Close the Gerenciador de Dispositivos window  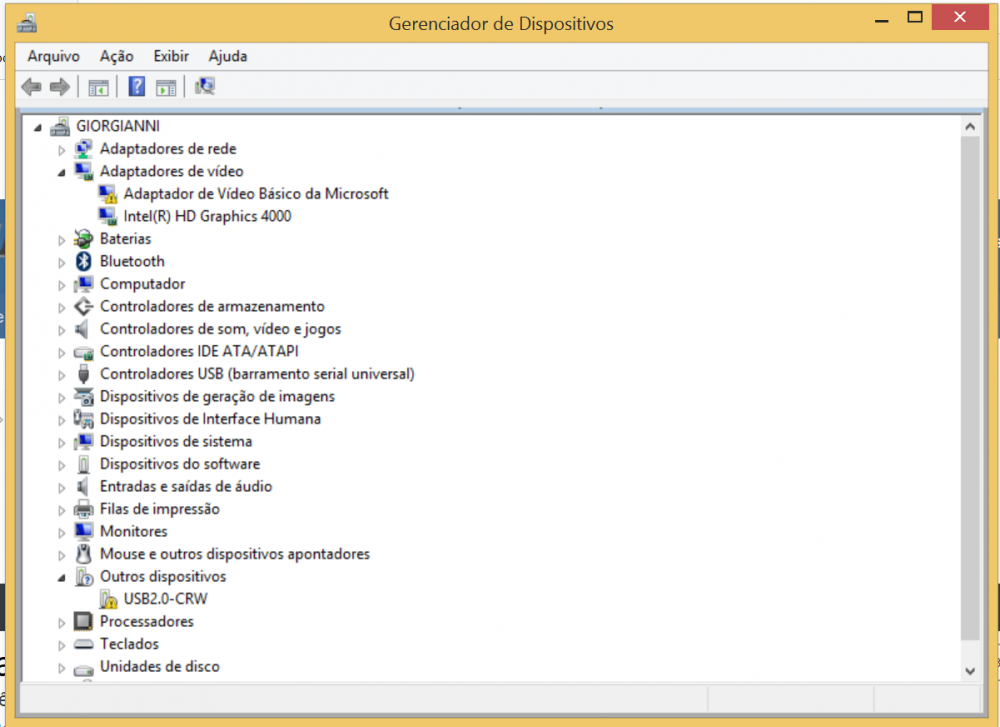960,17
